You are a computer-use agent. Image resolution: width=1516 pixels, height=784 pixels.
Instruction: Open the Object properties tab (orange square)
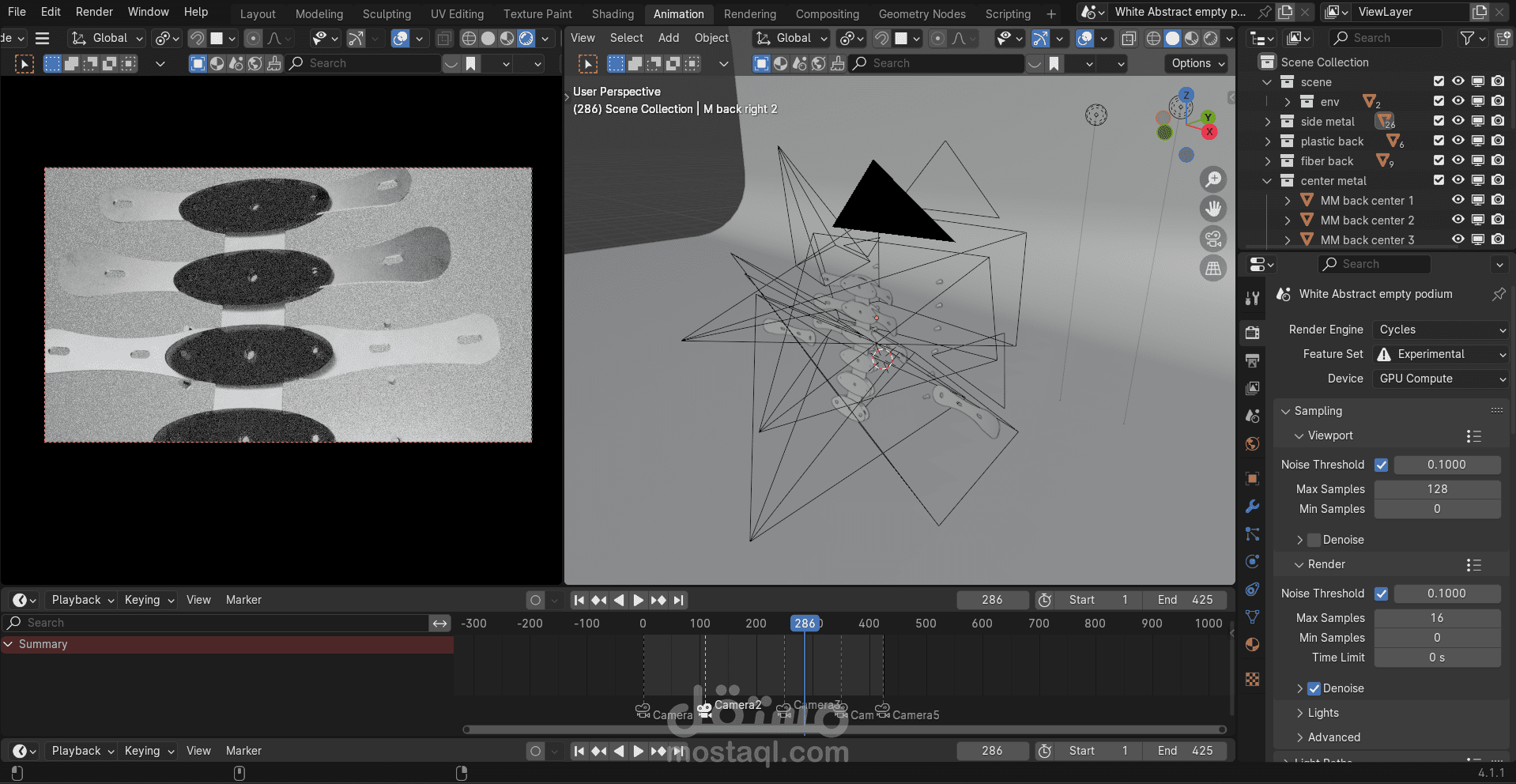(1253, 478)
